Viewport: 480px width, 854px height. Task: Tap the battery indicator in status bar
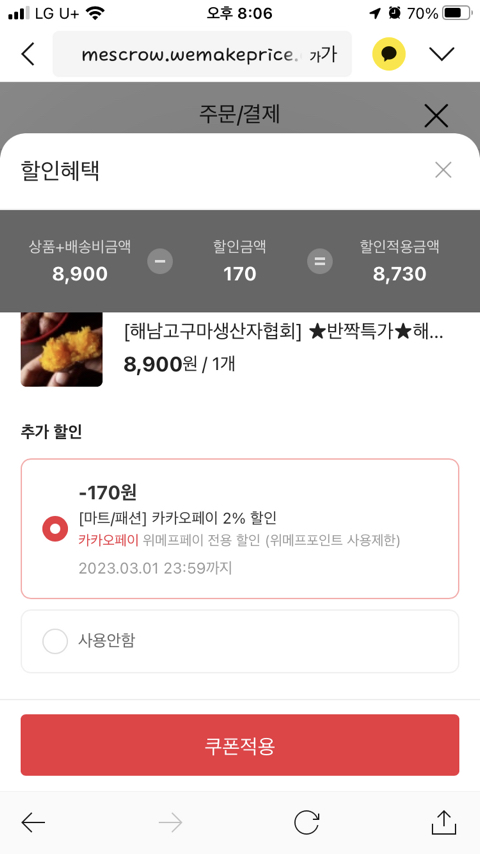[x=456, y=13]
